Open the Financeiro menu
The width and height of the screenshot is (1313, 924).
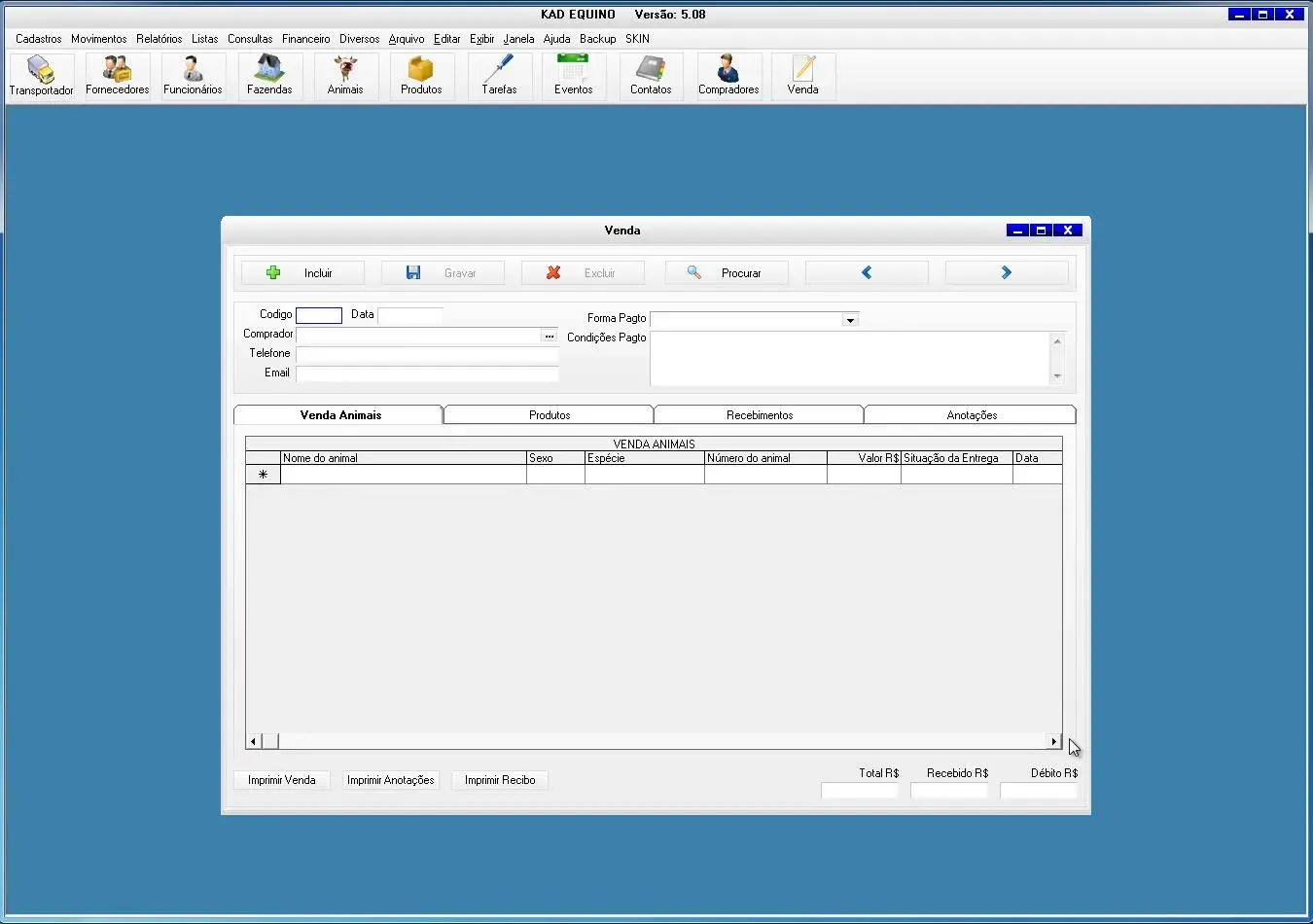click(x=305, y=39)
